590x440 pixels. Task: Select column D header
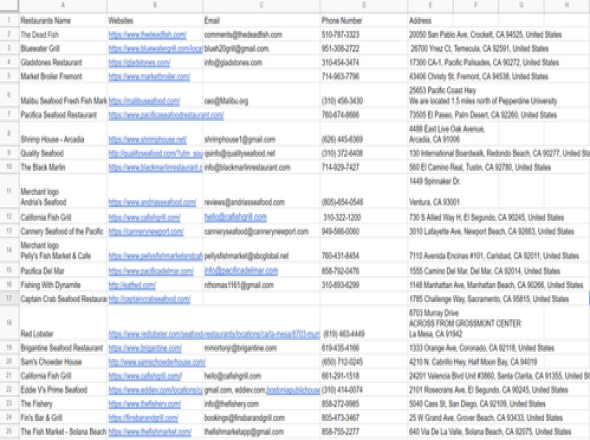[364, 5]
